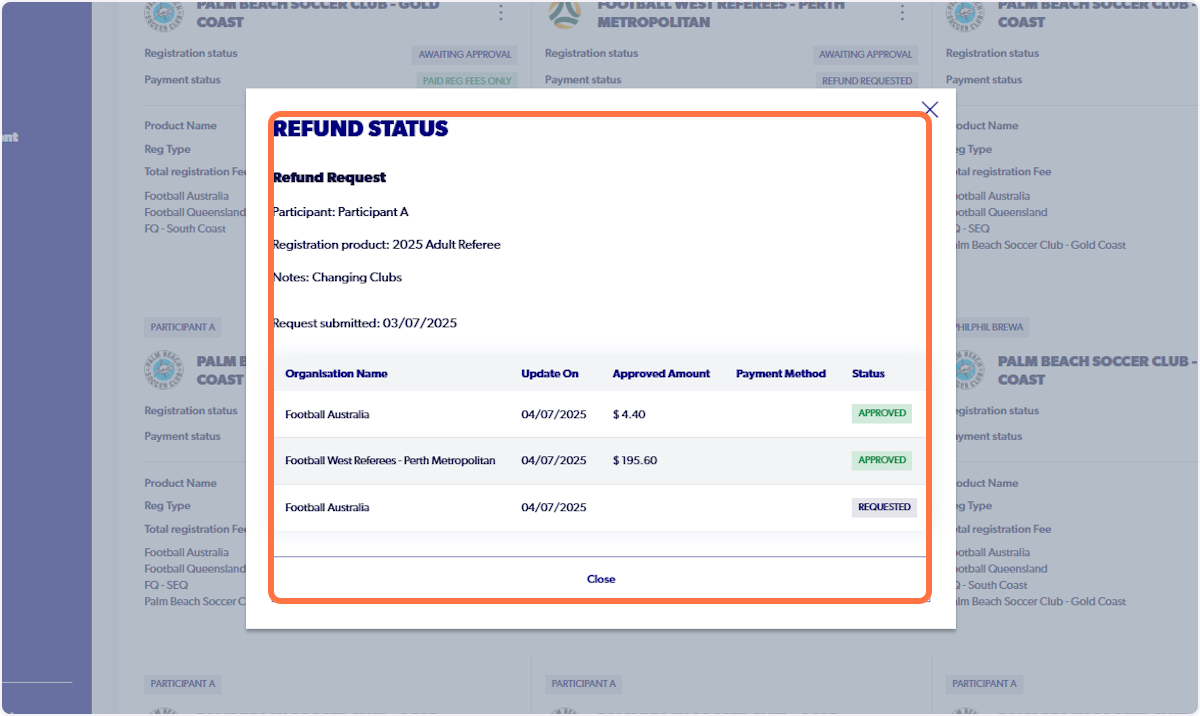Click the Payment Method column header
Viewport: 1200px width, 716px height.
(781, 374)
